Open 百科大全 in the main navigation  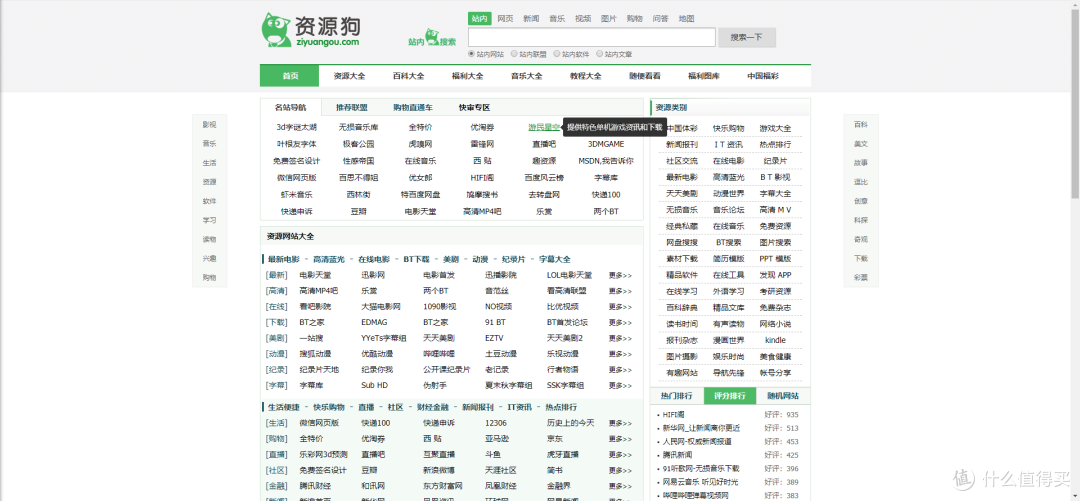point(408,76)
